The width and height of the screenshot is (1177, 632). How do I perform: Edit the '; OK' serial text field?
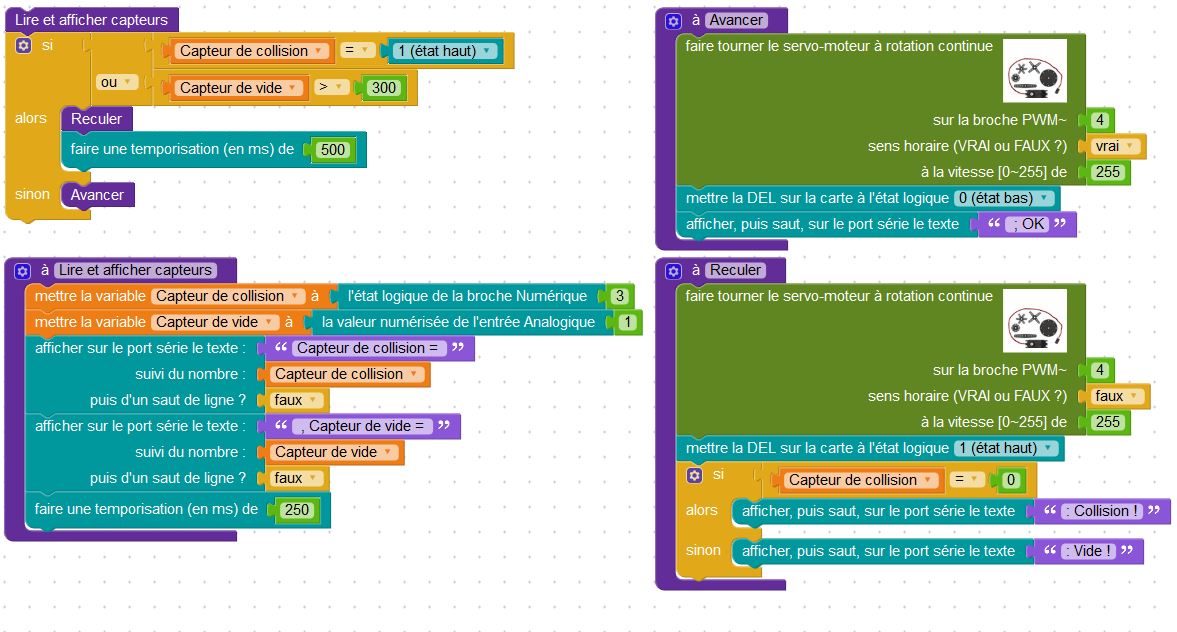1028,224
